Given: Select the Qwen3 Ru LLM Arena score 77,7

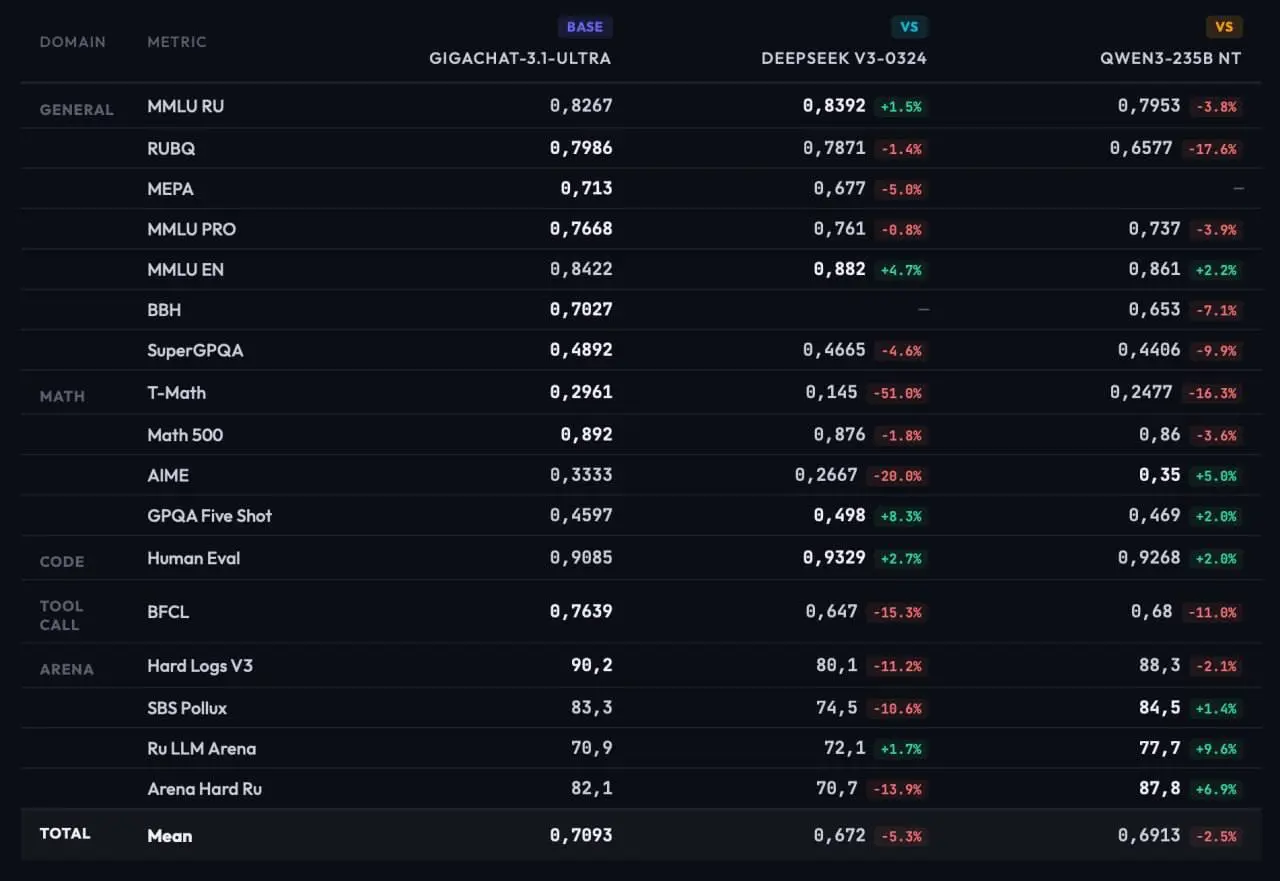Looking at the screenshot, I should (x=1160, y=749).
